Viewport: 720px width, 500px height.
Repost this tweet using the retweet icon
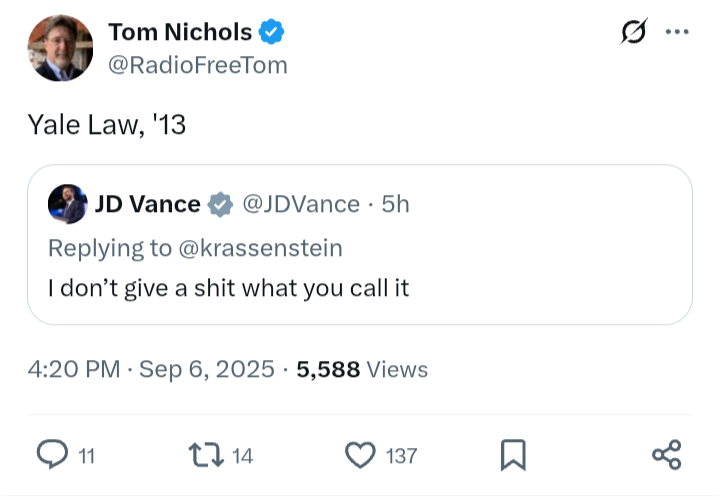pyautogui.click(x=203, y=455)
